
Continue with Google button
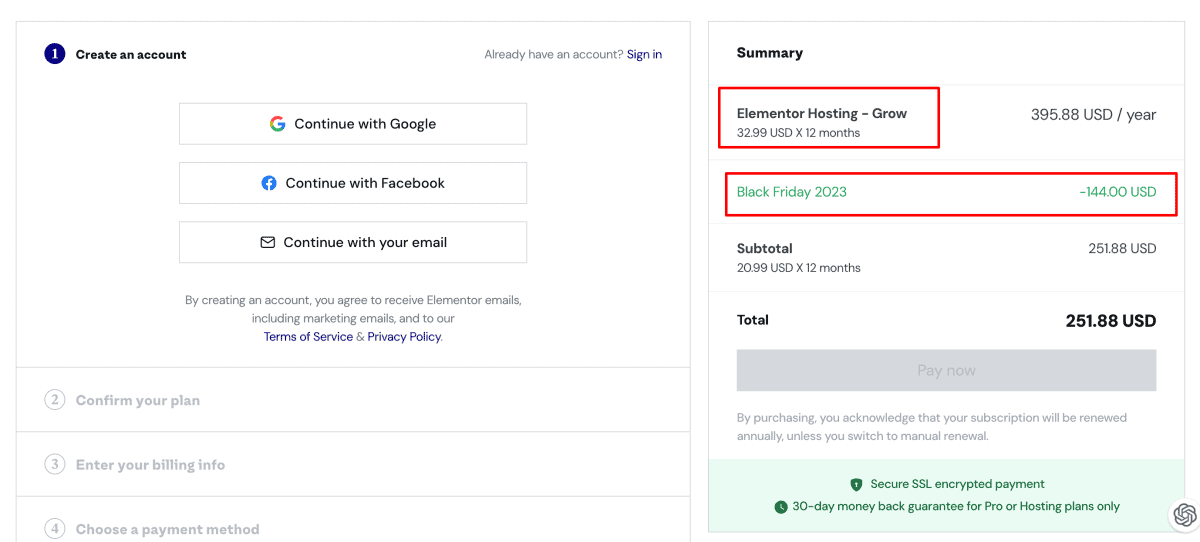[x=353, y=124]
